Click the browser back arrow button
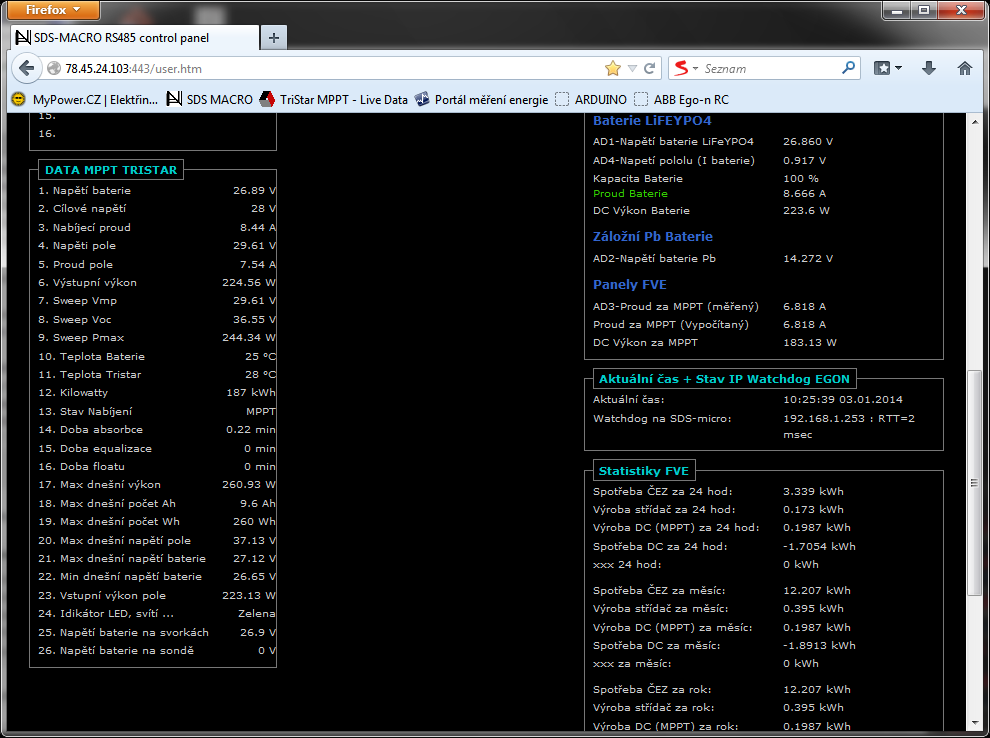Screen dimensions: 990x738 point(26,69)
